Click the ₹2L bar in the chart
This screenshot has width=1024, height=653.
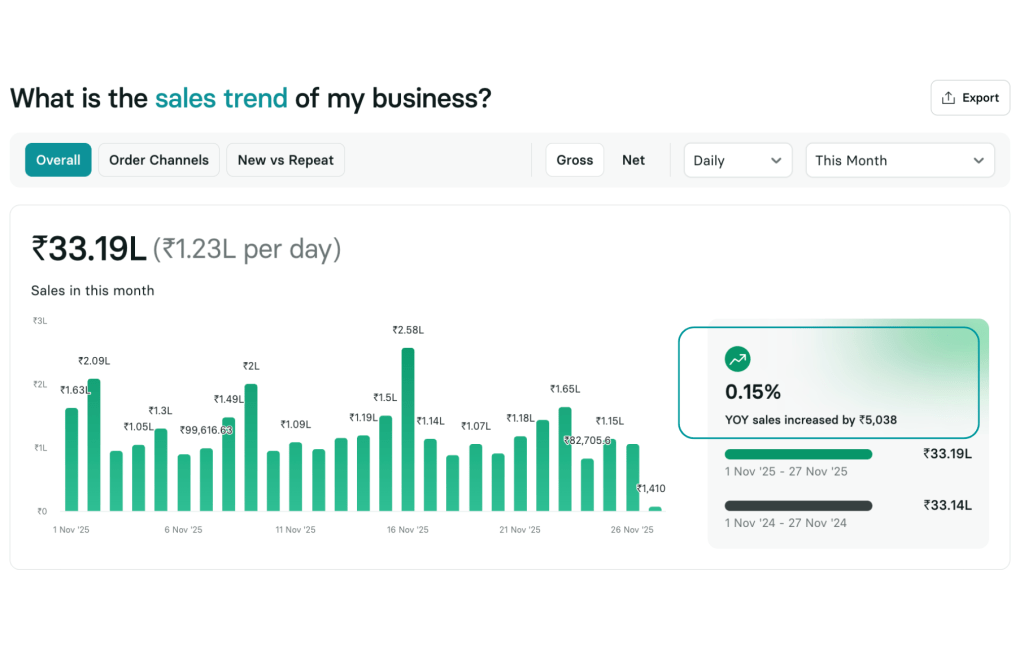(x=251, y=448)
